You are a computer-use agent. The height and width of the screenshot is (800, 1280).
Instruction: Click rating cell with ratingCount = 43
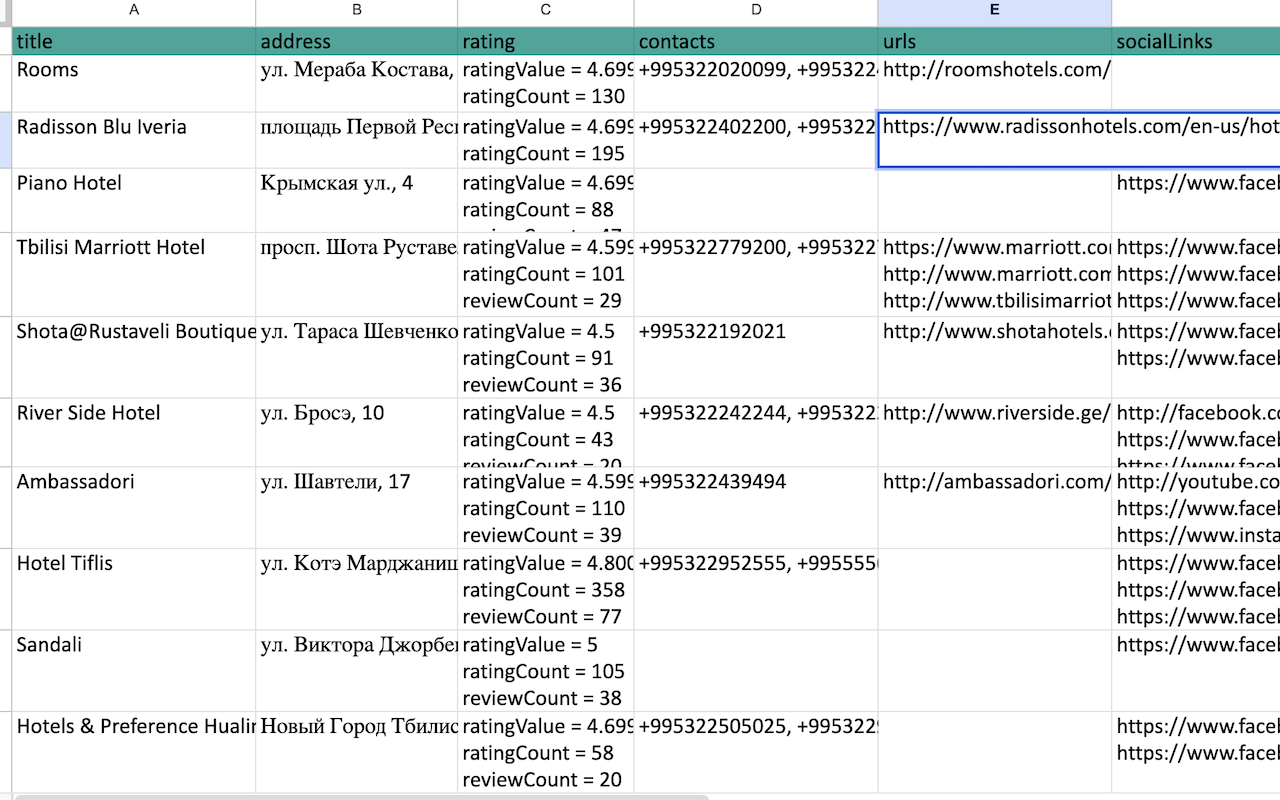pyautogui.click(x=546, y=432)
